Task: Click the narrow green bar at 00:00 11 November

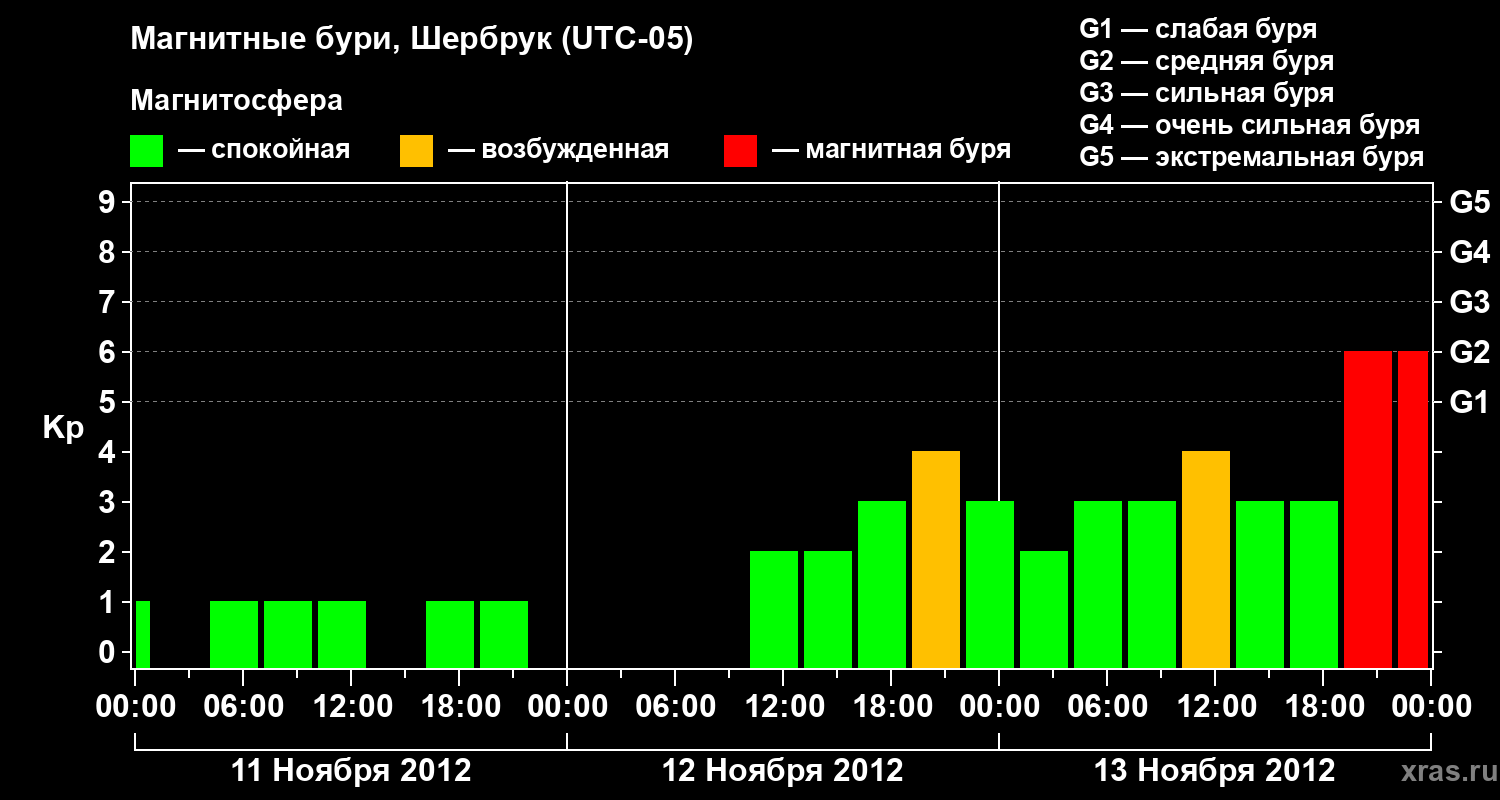Action: 143,635
